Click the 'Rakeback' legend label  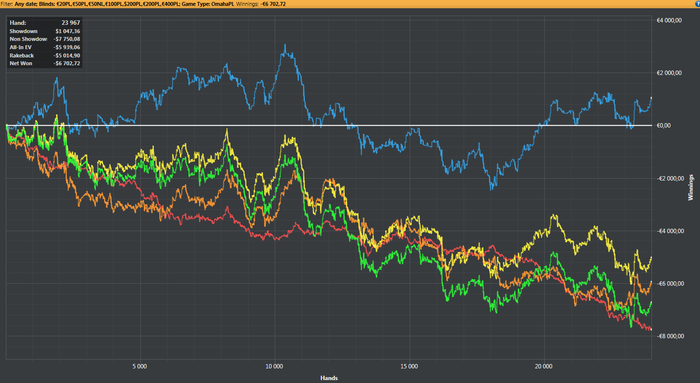click(21, 55)
